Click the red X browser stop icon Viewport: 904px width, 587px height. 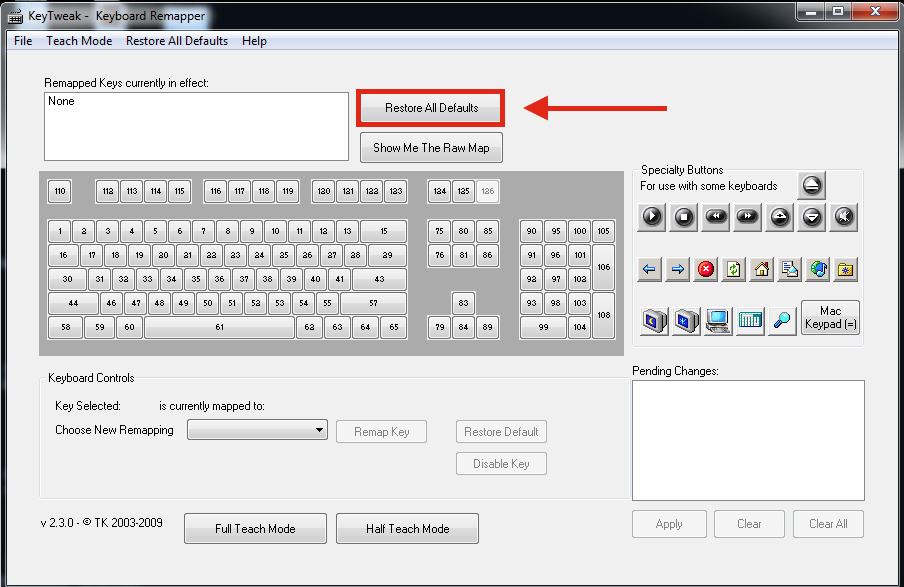pos(706,269)
